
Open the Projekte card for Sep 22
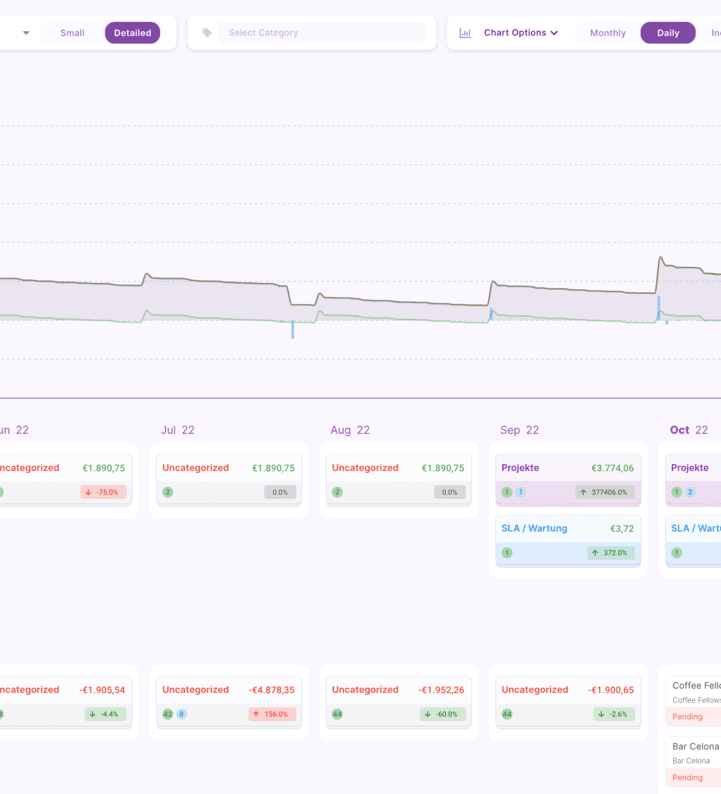click(568, 468)
